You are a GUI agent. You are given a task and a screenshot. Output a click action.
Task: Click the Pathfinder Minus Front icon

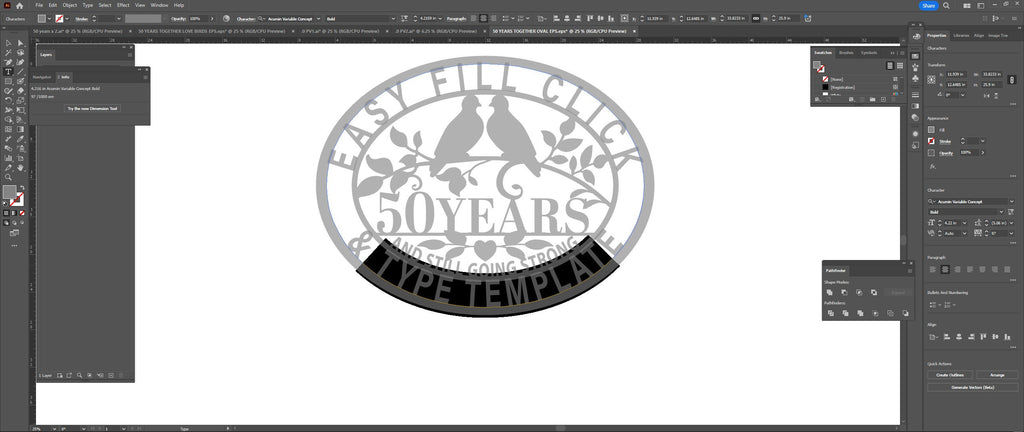844,292
